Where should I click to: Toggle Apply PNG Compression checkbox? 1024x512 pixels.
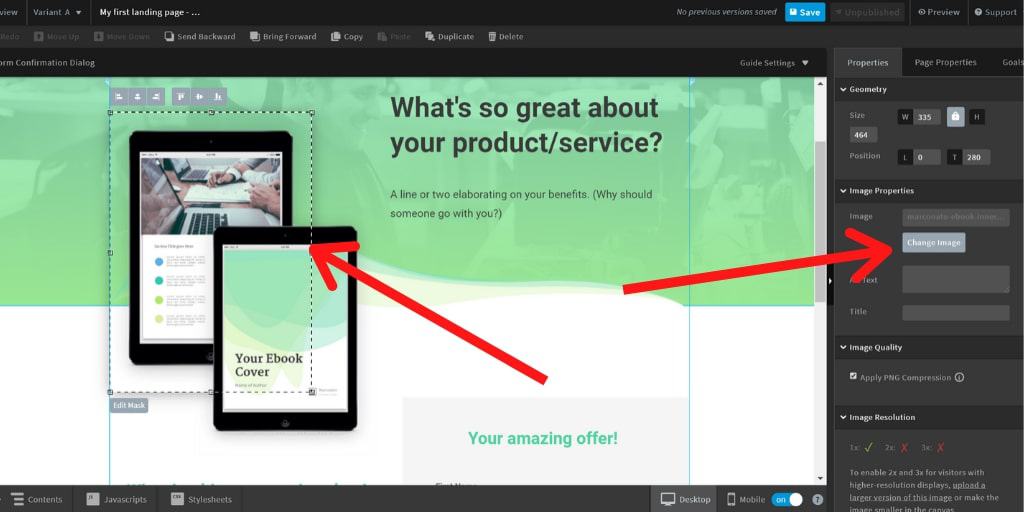(853, 376)
